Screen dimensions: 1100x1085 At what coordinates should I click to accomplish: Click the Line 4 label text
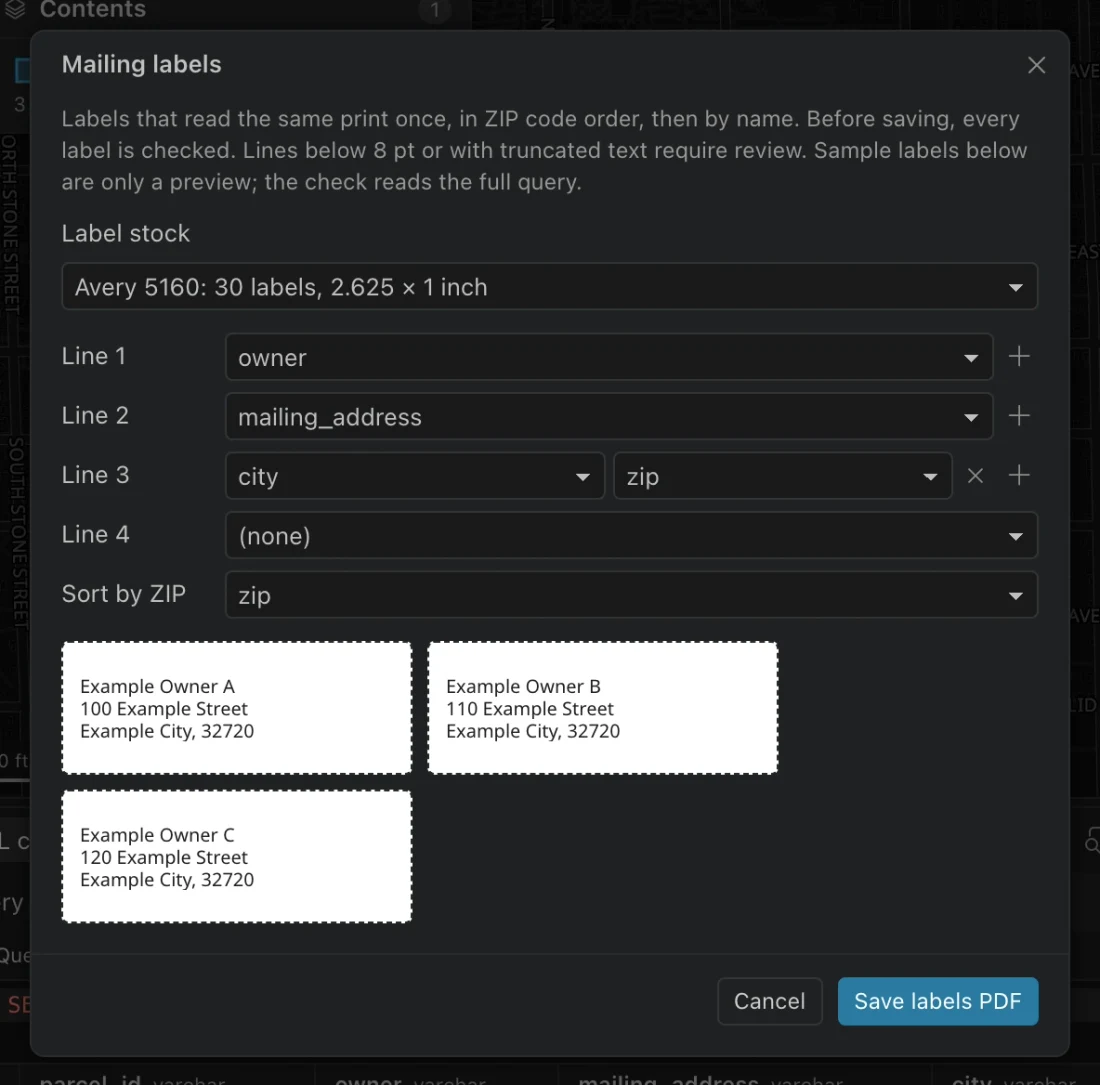[95, 534]
